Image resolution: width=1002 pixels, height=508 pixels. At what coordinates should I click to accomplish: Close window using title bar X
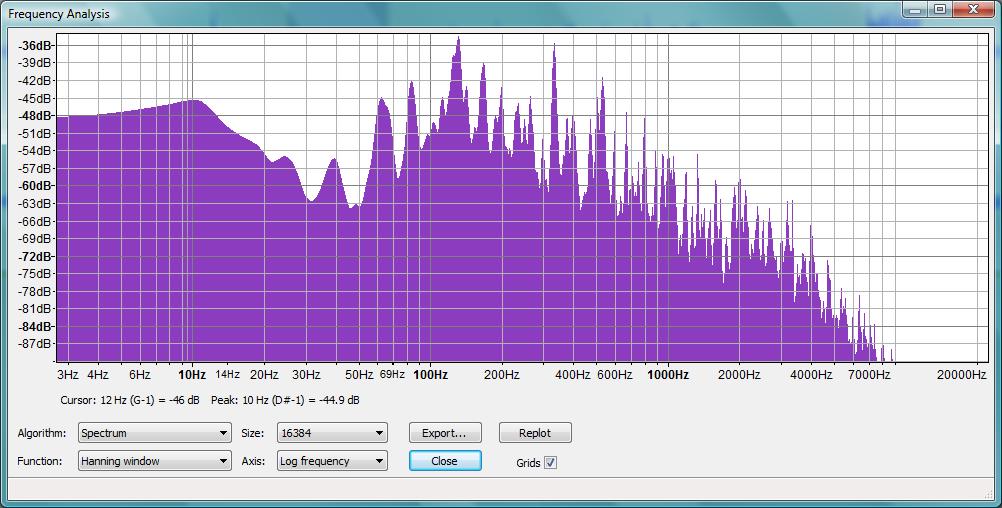pos(973,10)
